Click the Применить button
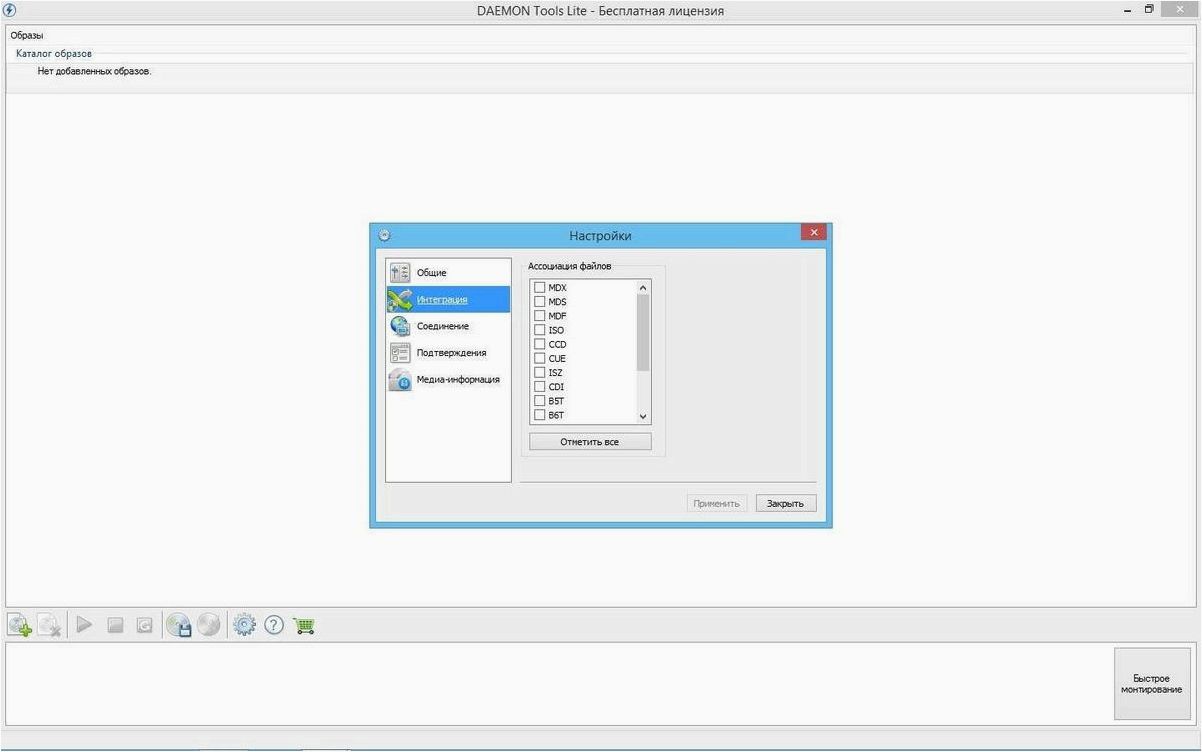This screenshot has width=1202, height=752. click(x=717, y=503)
